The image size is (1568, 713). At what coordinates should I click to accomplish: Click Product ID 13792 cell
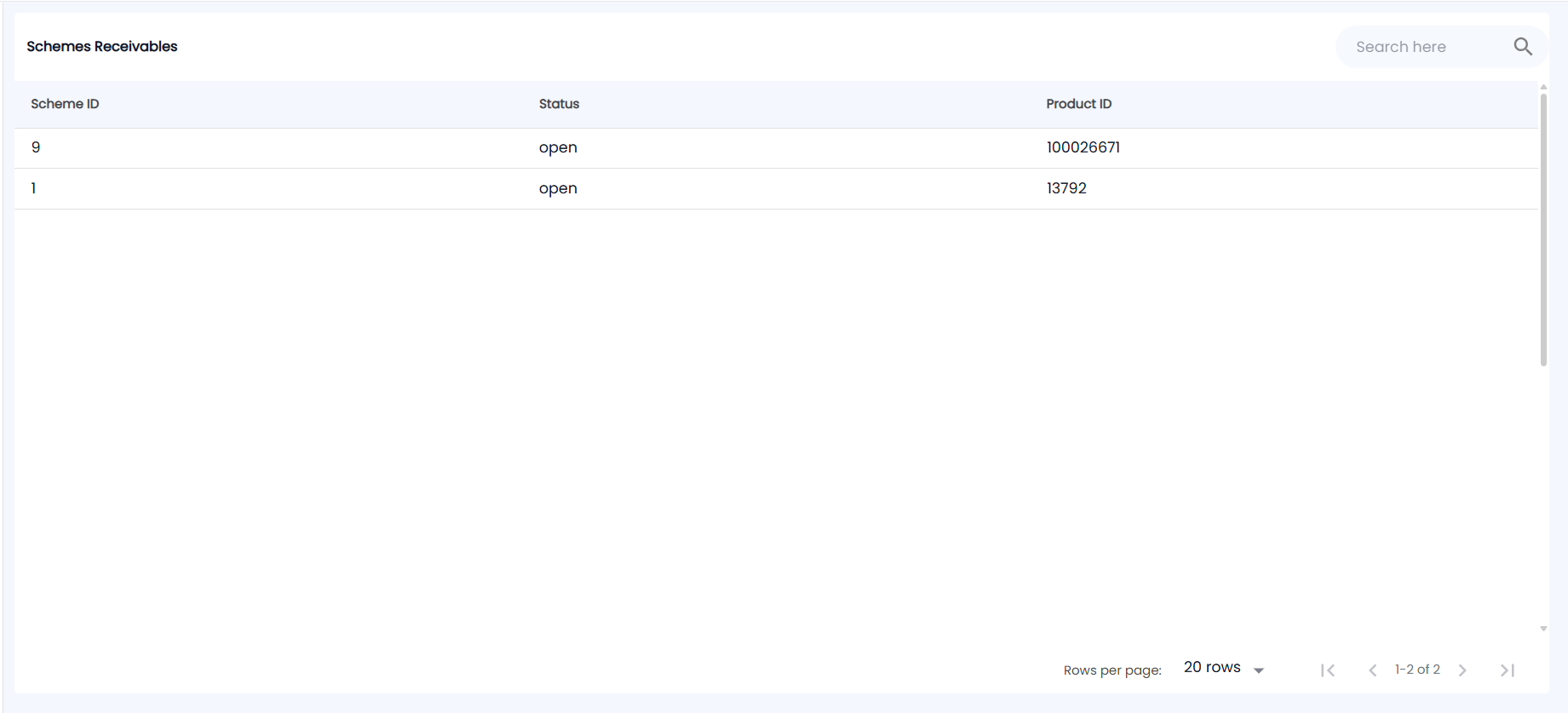click(1066, 188)
